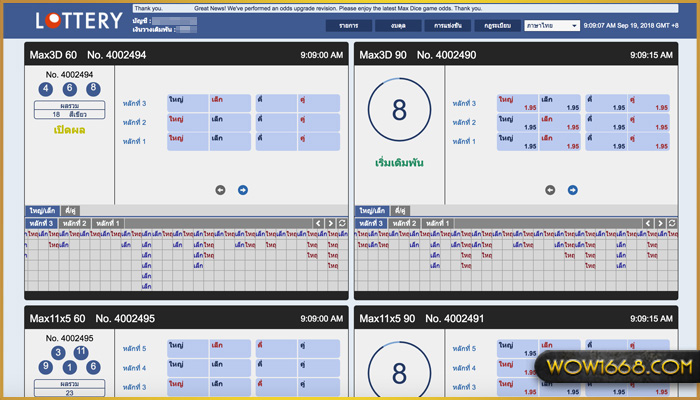Click the gray previous arrow in Max3D 90
This screenshot has height=400, width=700.
(x=550, y=190)
